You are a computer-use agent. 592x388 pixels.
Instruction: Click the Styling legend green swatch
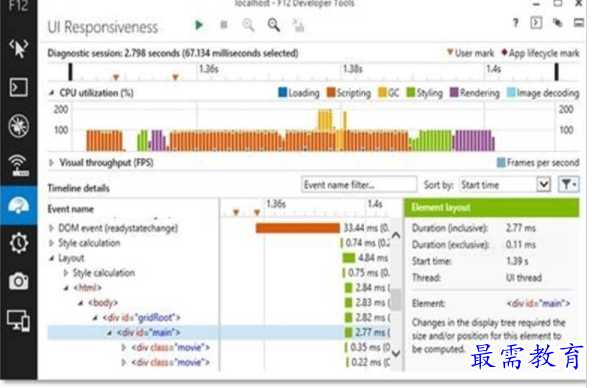point(410,92)
